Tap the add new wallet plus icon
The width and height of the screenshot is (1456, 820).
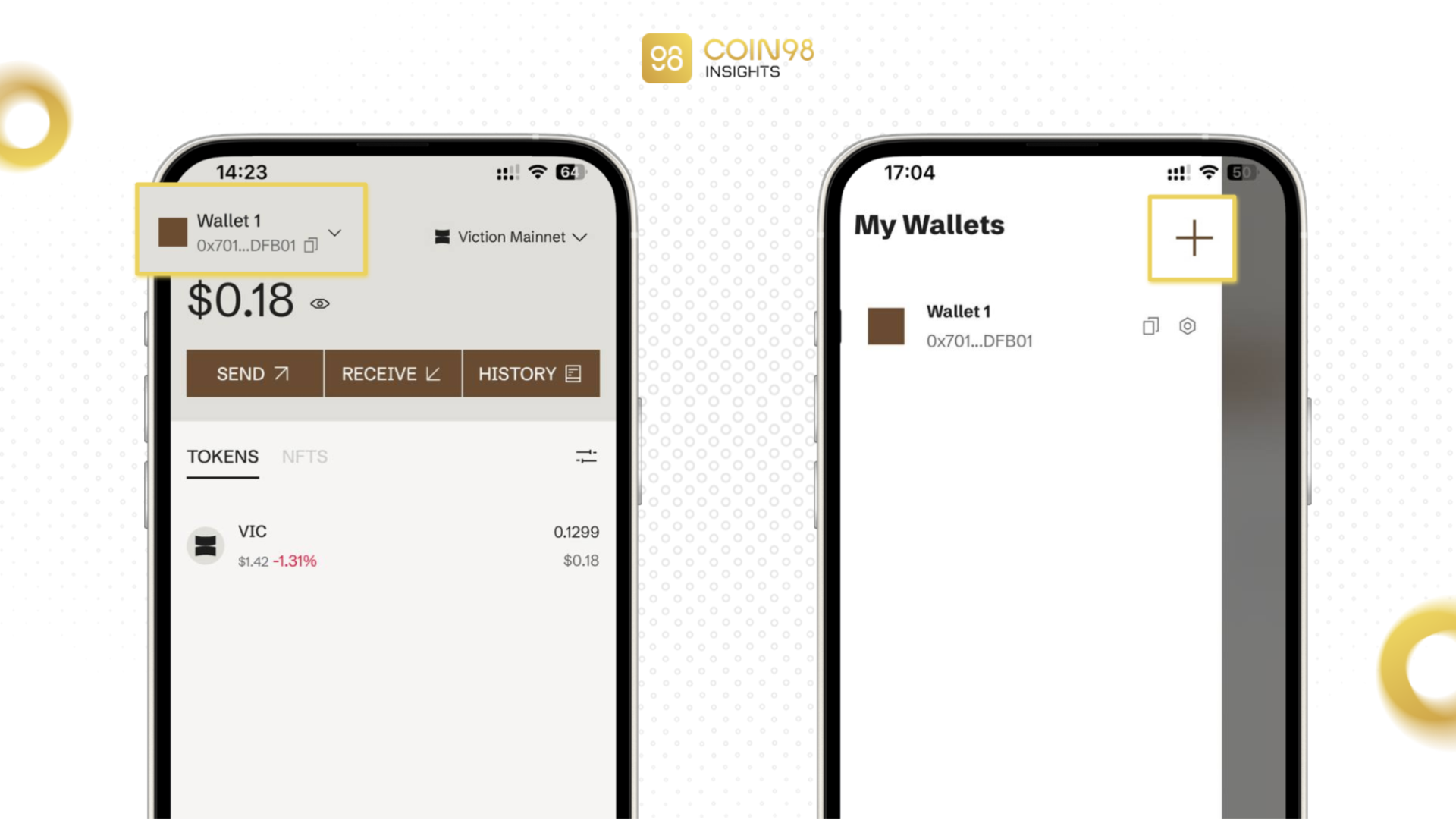[1193, 238]
